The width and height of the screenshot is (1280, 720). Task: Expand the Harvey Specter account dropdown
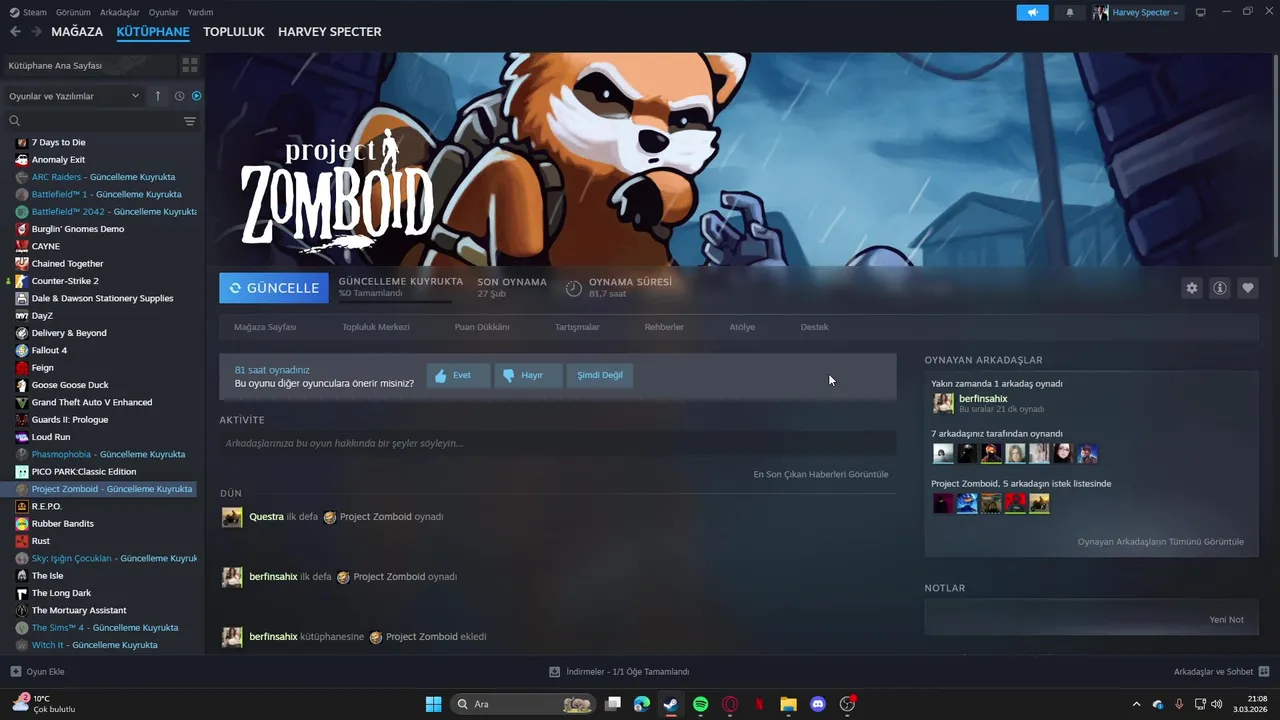coord(1137,12)
